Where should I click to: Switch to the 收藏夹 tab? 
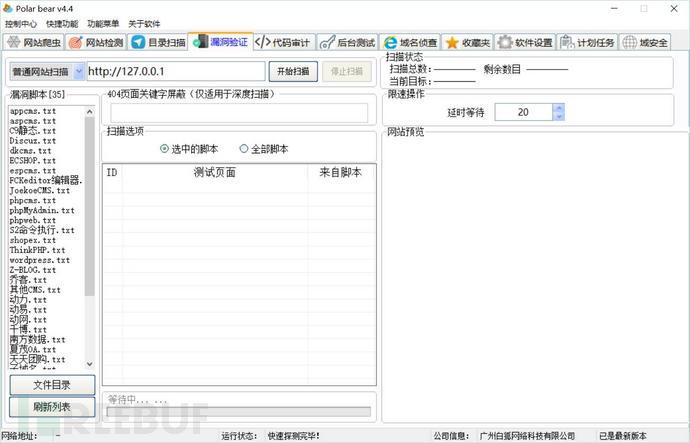(x=468, y=42)
